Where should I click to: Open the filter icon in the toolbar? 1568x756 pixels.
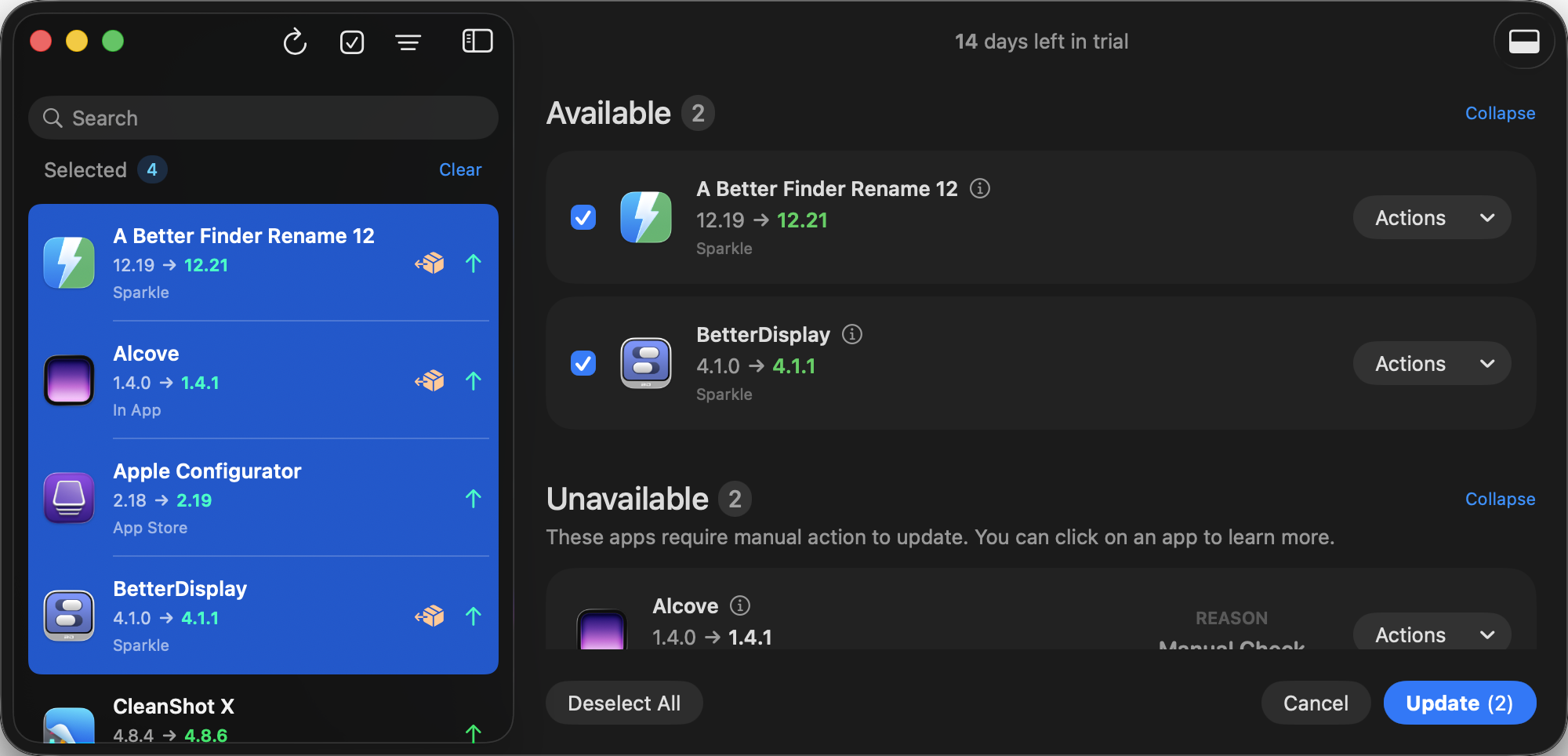[408, 42]
